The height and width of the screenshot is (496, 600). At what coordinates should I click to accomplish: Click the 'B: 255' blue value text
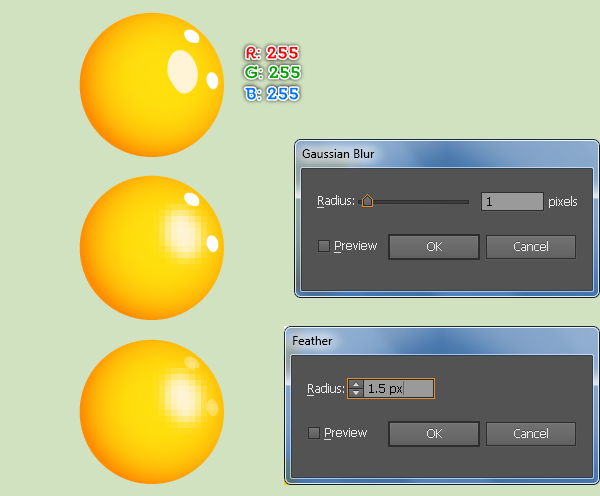272,93
